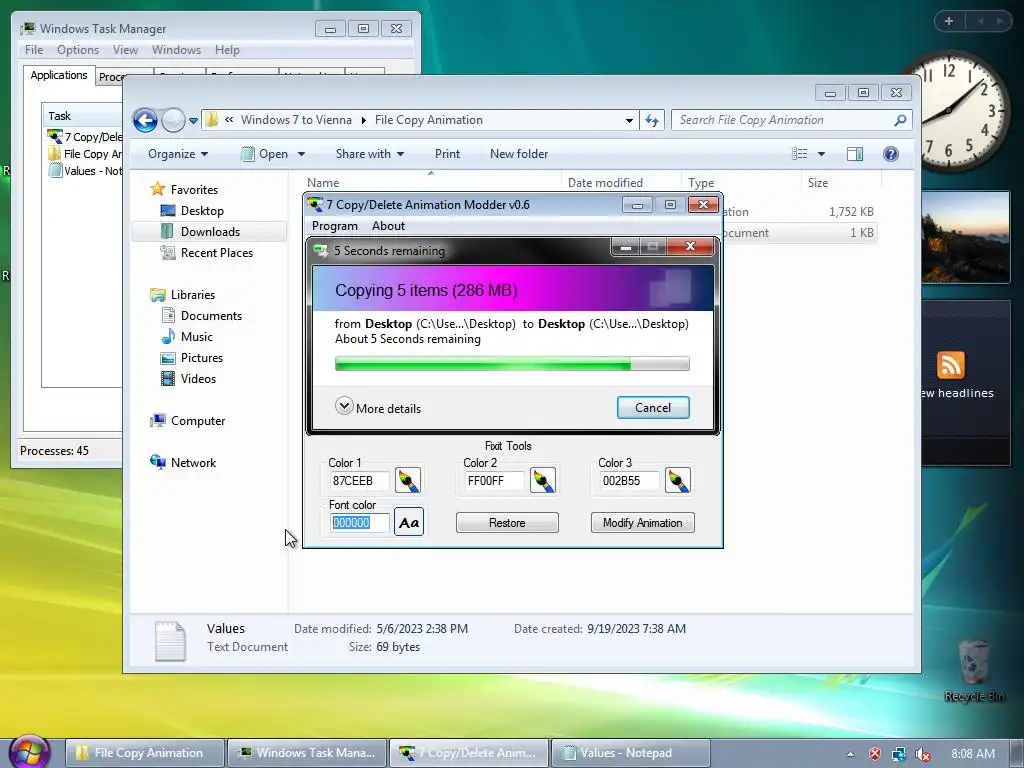Click the Font color Aa button

coord(409,522)
